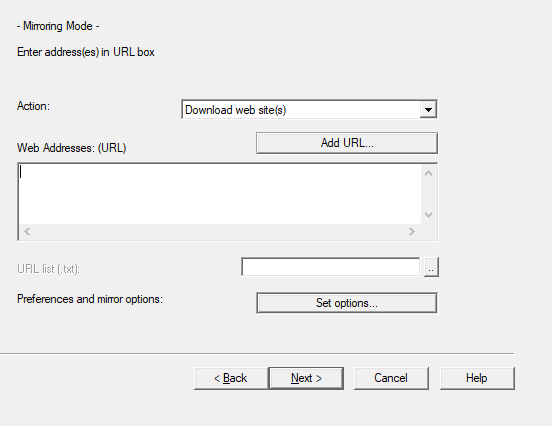The width and height of the screenshot is (552, 426).
Task: Open Set options... for mirror preferences
Action: pyautogui.click(x=347, y=303)
